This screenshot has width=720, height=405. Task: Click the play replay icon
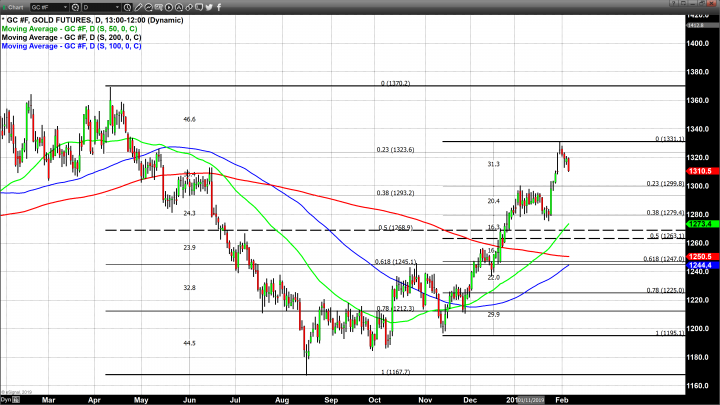coord(169,7)
